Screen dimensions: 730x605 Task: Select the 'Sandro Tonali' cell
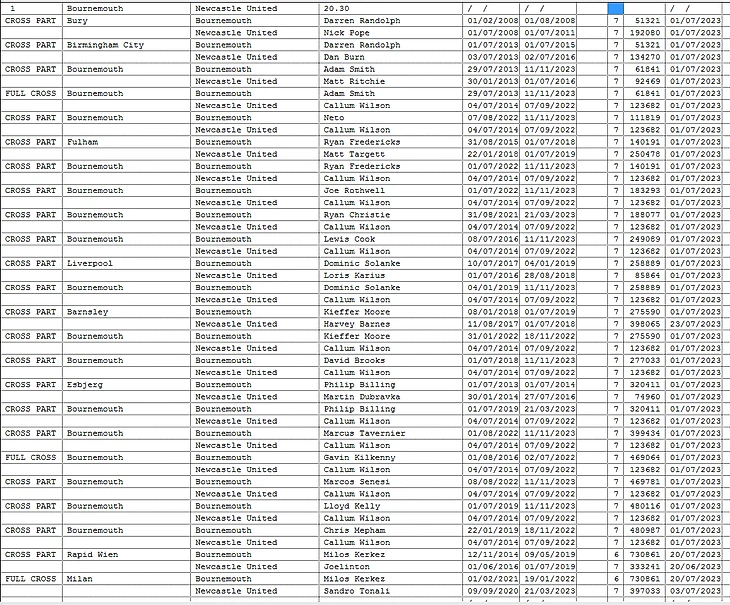point(391,591)
